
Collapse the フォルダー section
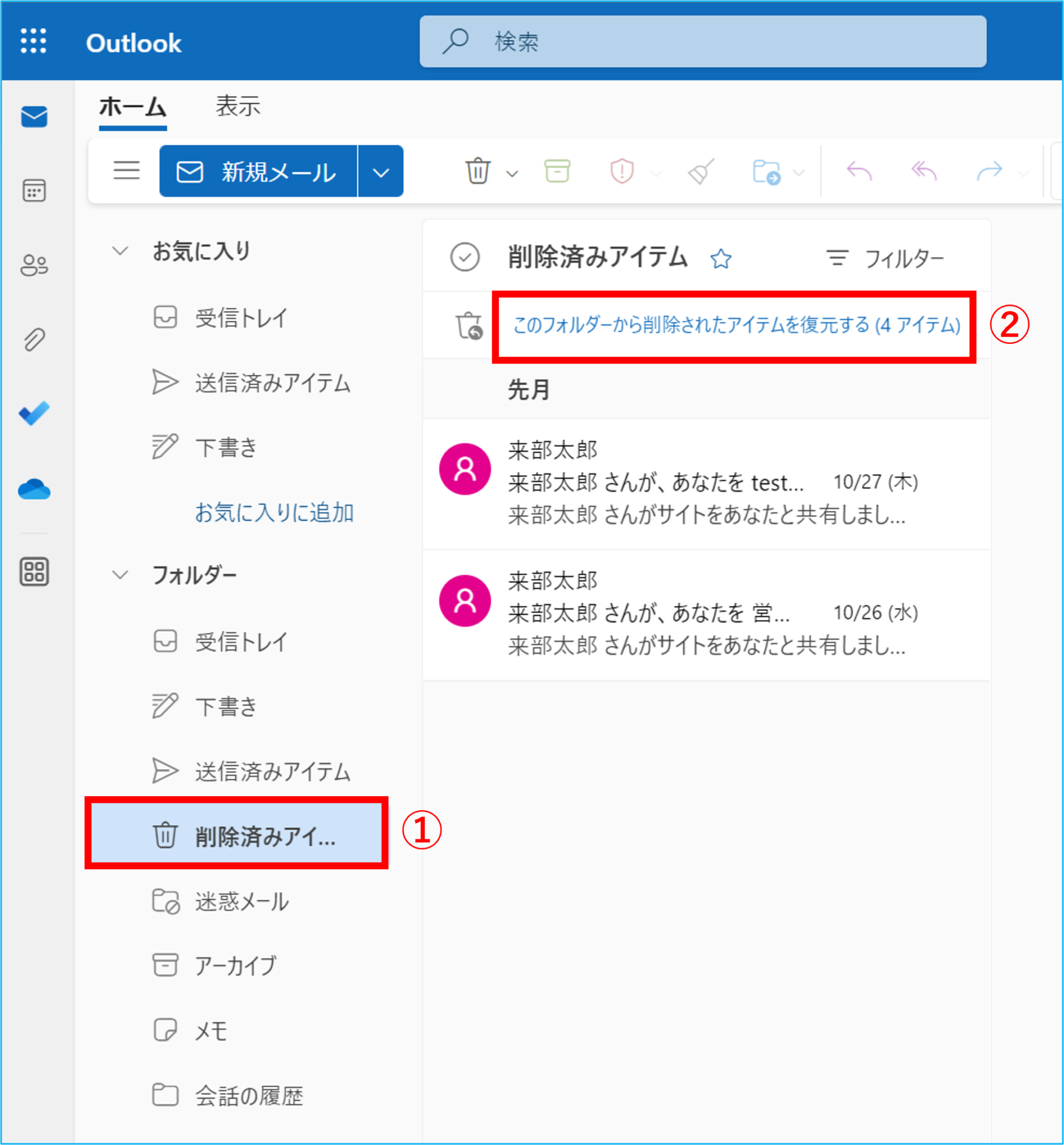coord(120,574)
